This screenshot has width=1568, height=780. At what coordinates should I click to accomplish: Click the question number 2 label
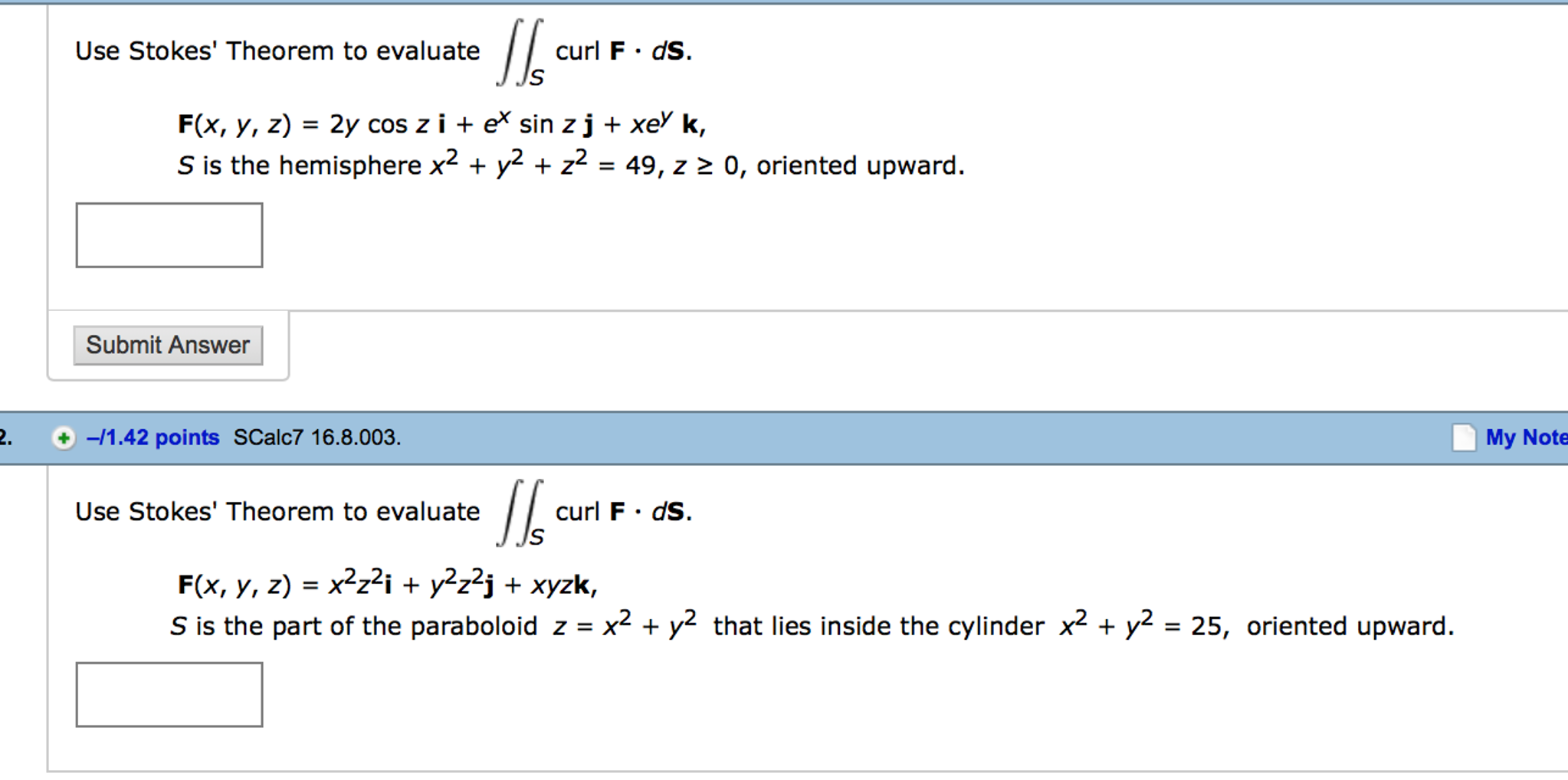5,437
